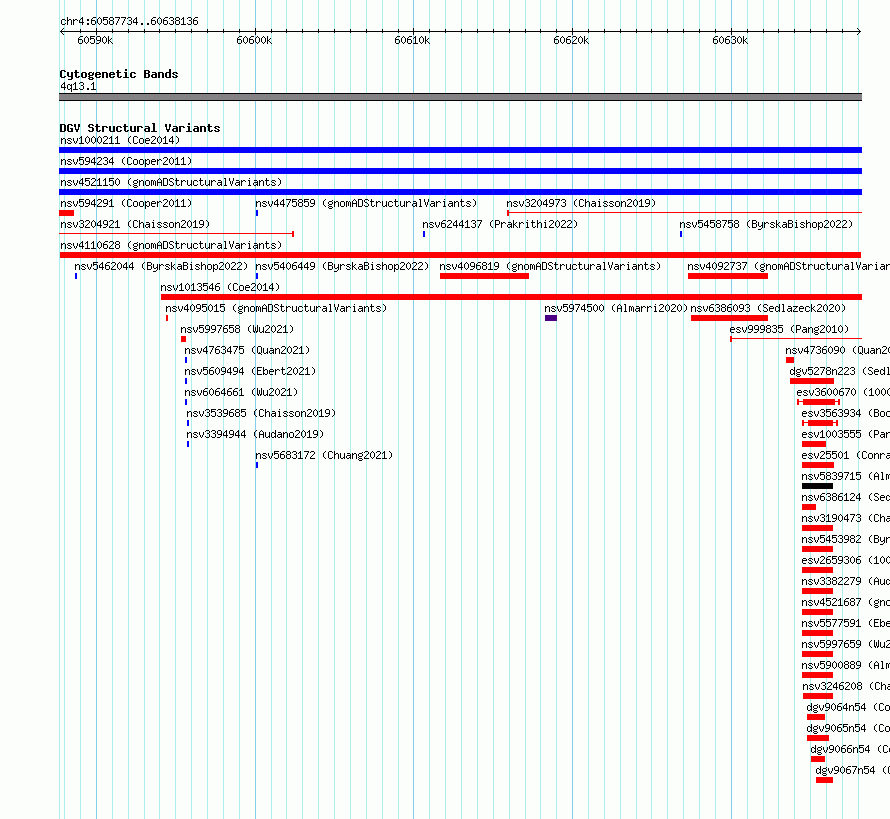Click nsv5974500 (Almarri2020) label

pos(616,308)
